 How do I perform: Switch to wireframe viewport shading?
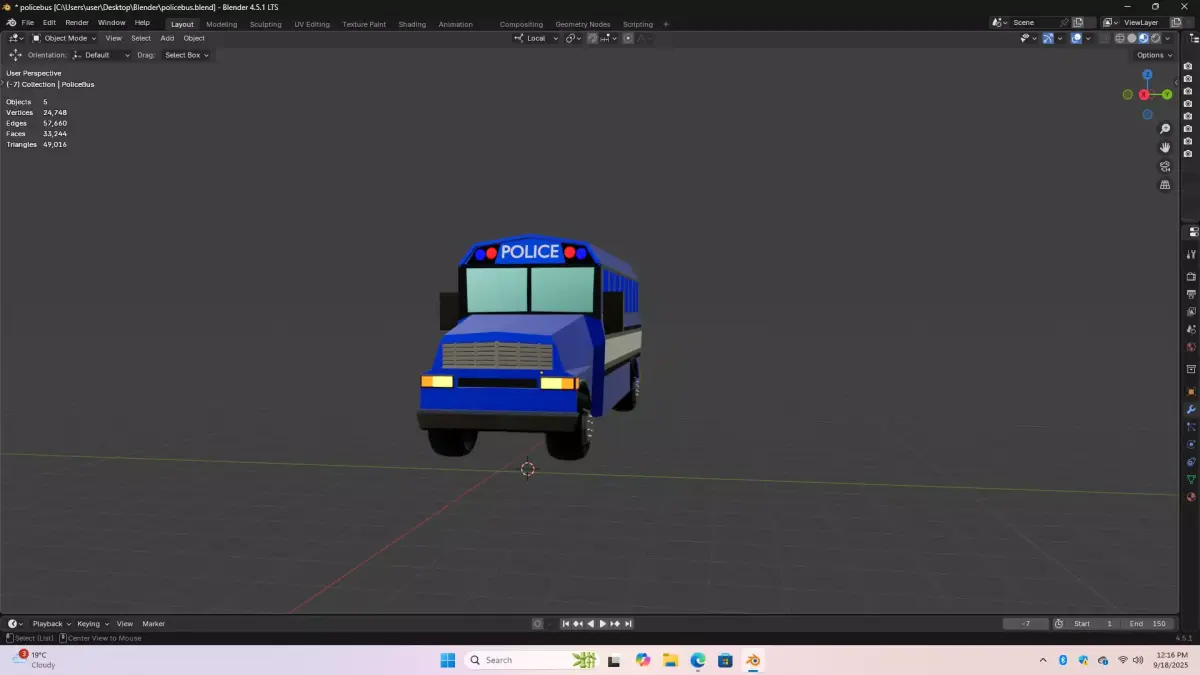(1120, 38)
